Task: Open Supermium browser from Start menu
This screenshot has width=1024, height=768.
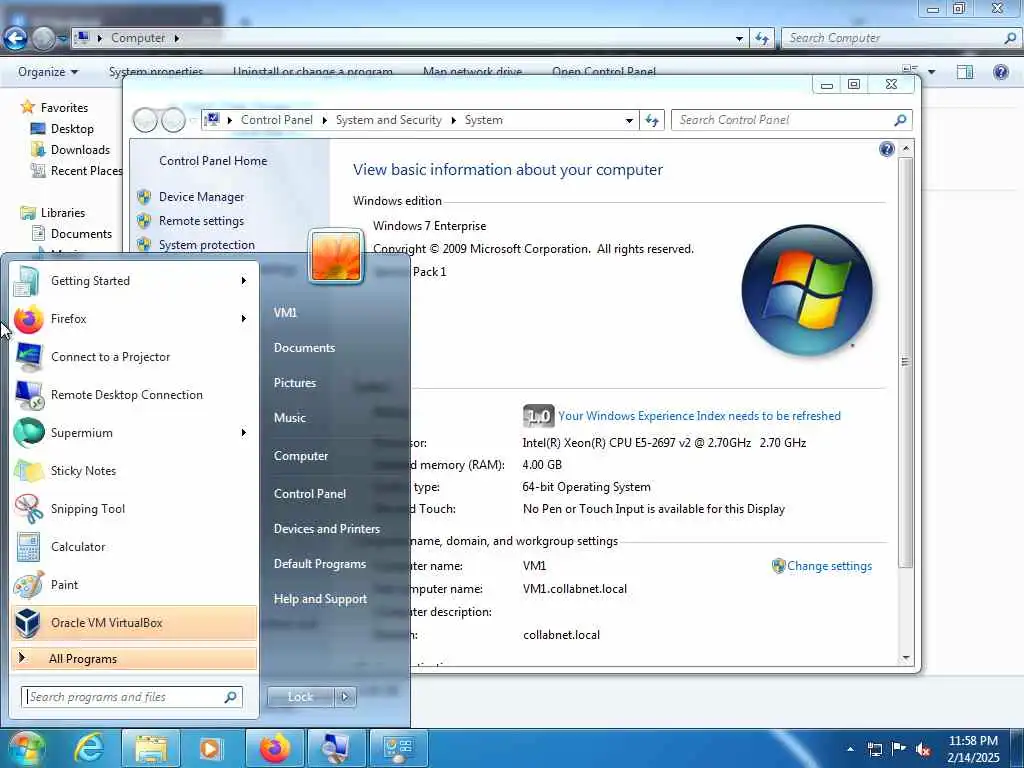Action: (x=134, y=432)
